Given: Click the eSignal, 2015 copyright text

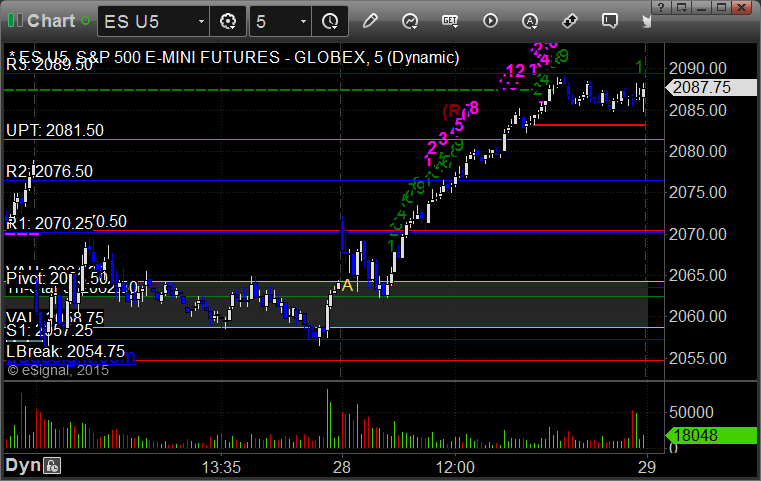Looking at the screenshot, I should 58,370.
